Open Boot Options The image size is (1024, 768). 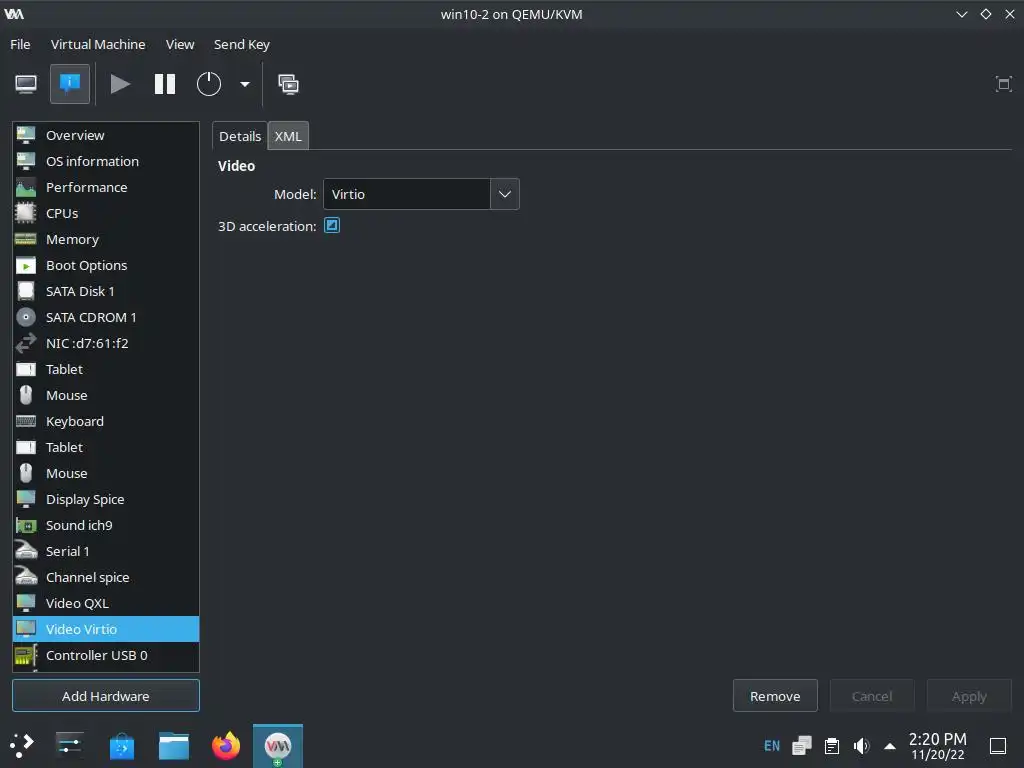click(x=106, y=265)
